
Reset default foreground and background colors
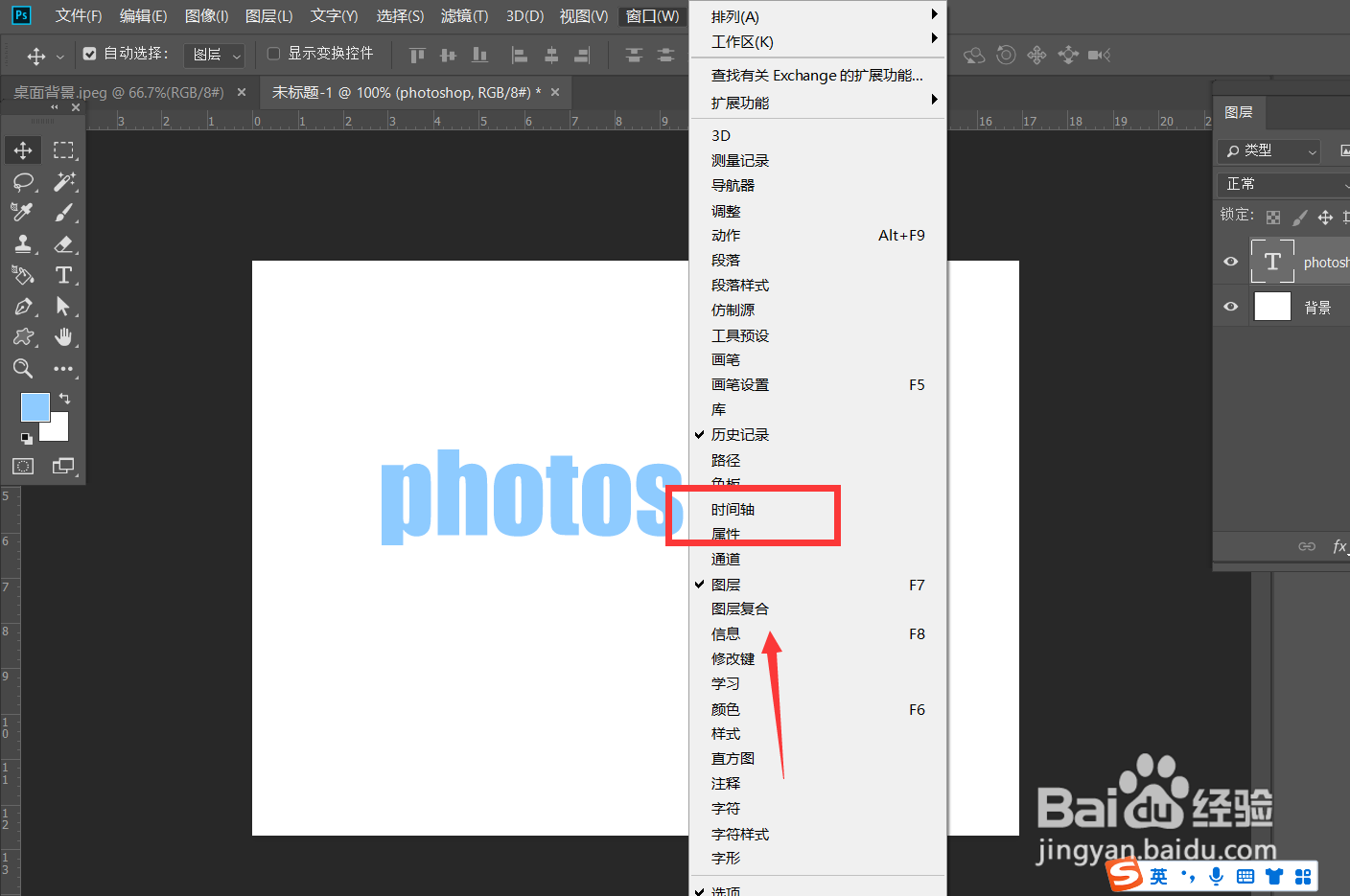(x=27, y=438)
